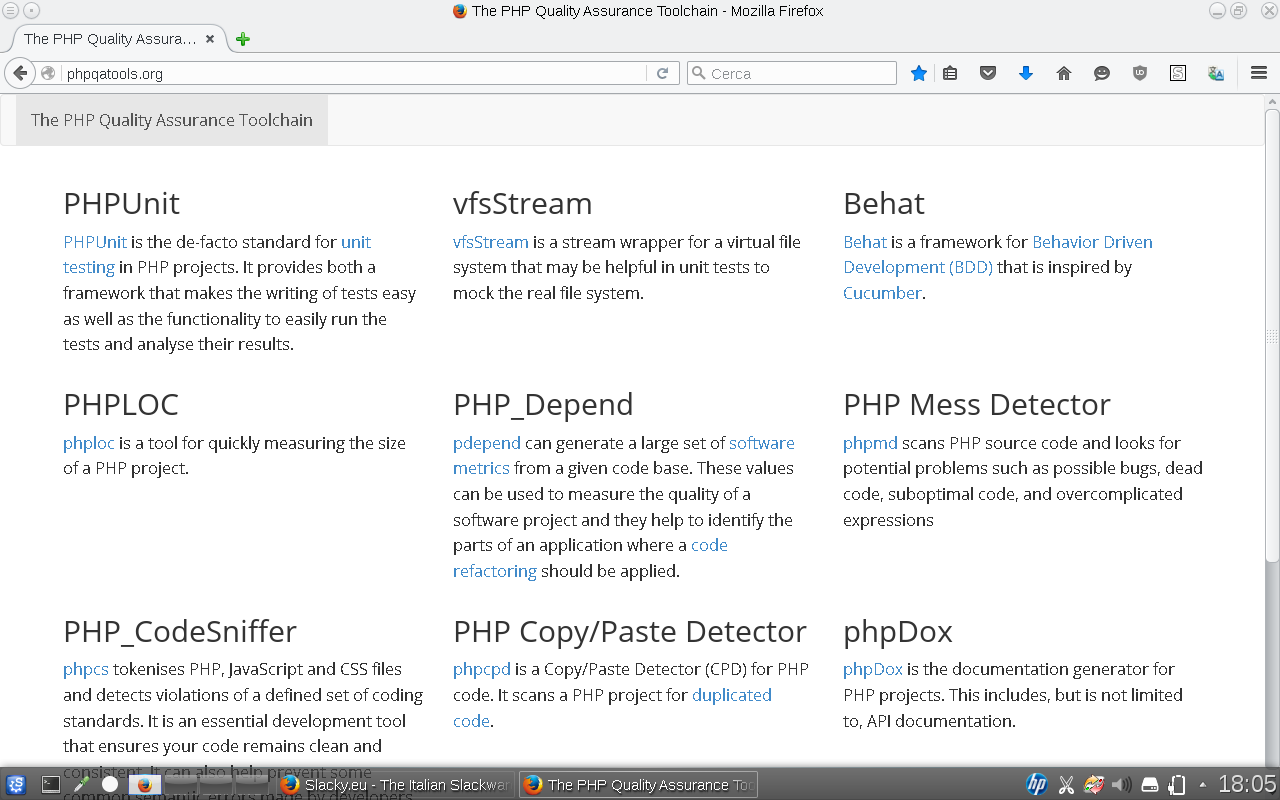
Task: Open the vfsStream link
Action: (490, 242)
